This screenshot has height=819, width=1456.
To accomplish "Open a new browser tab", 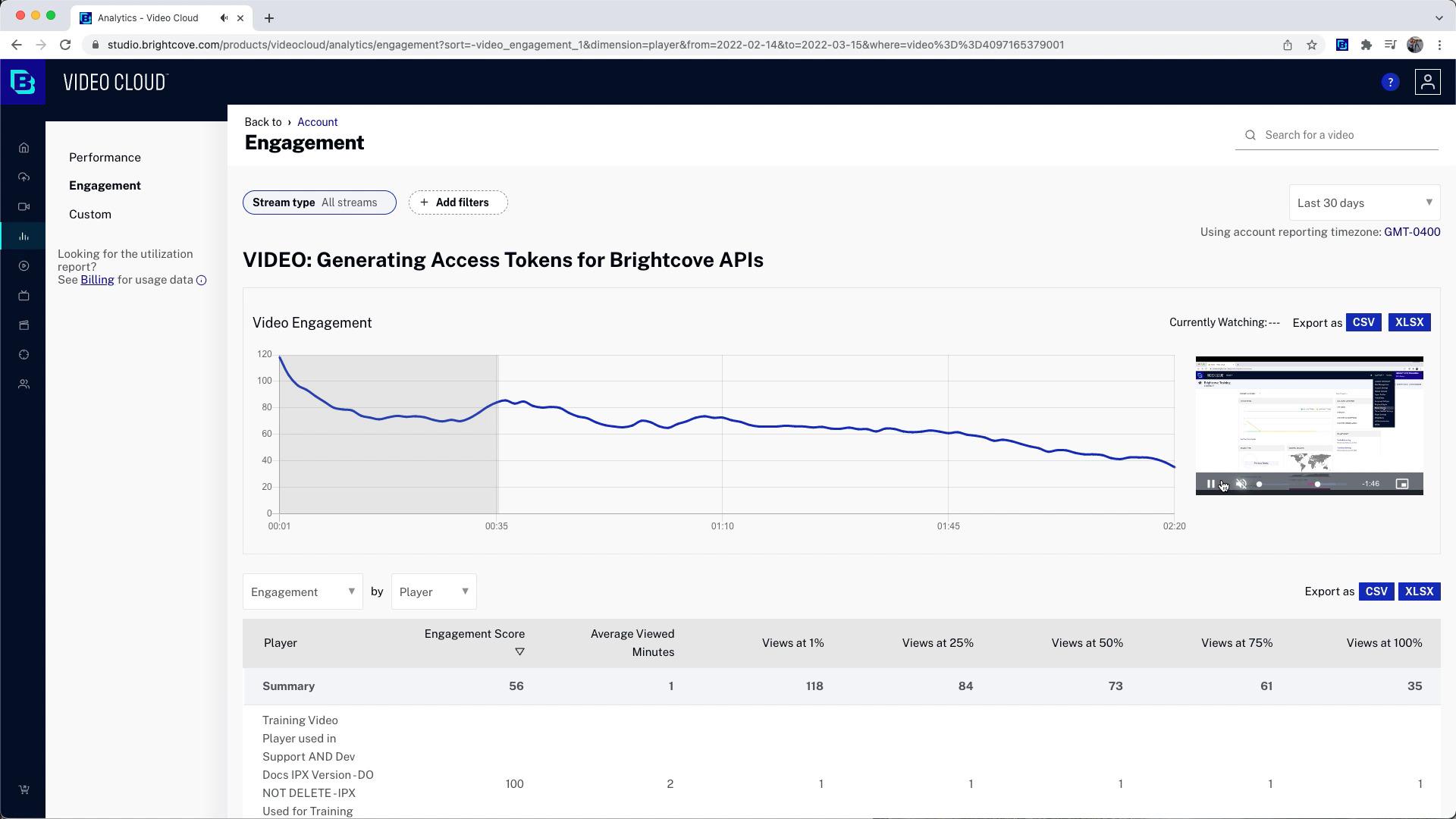I will pyautogui.click(x=269, y=18).
